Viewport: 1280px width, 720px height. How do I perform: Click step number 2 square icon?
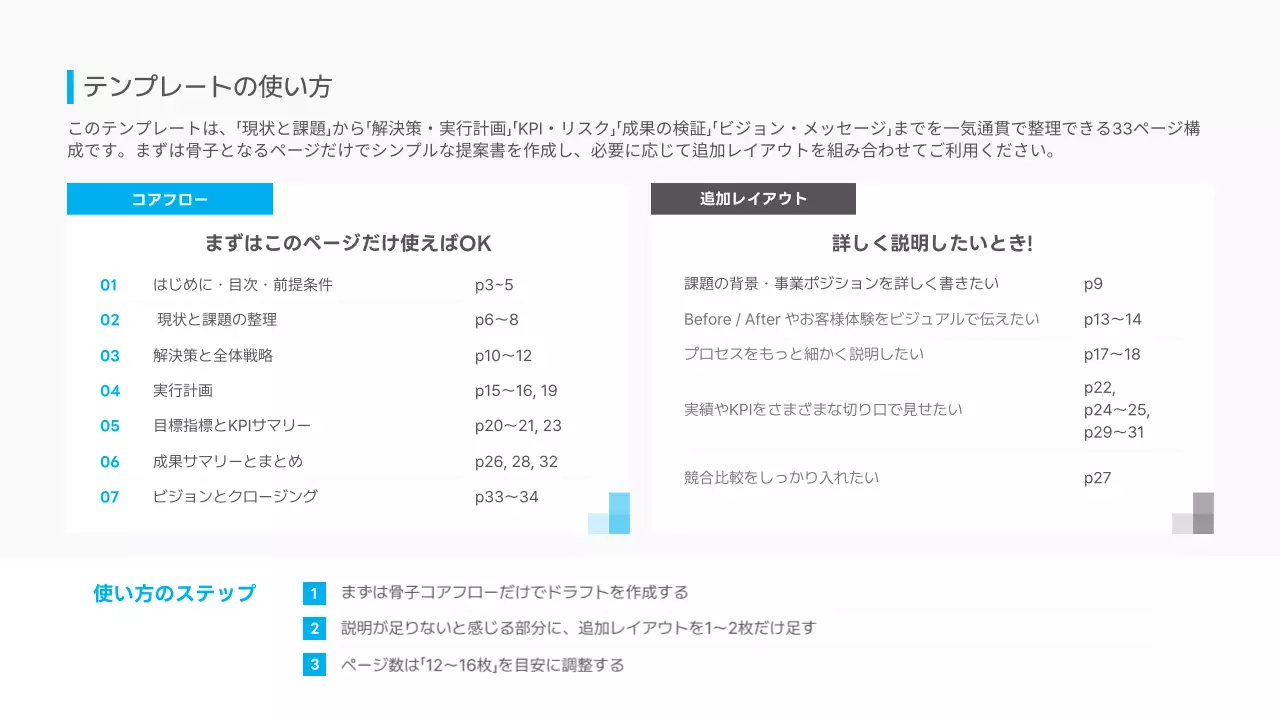pyautogui.click(x=314, y=628)
